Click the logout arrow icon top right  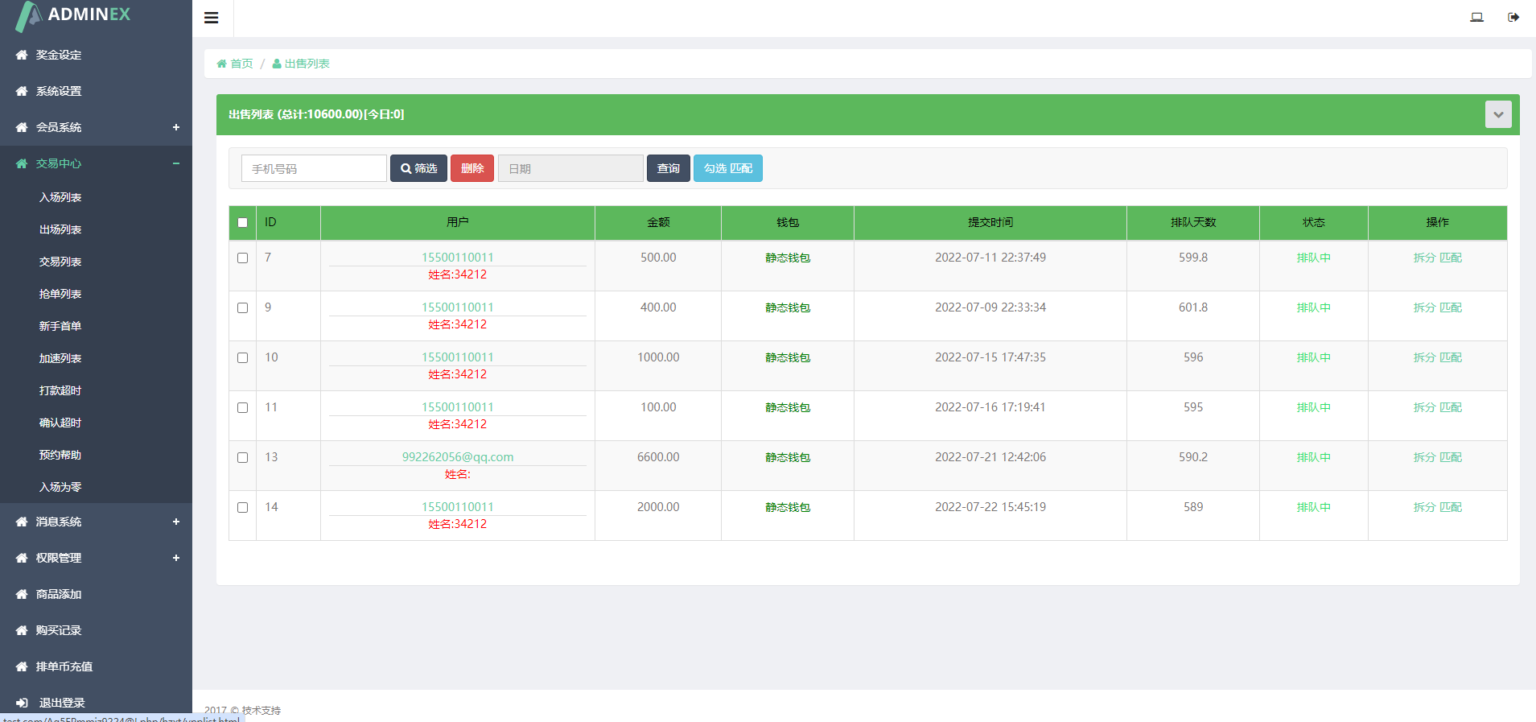pos(1513,17)
